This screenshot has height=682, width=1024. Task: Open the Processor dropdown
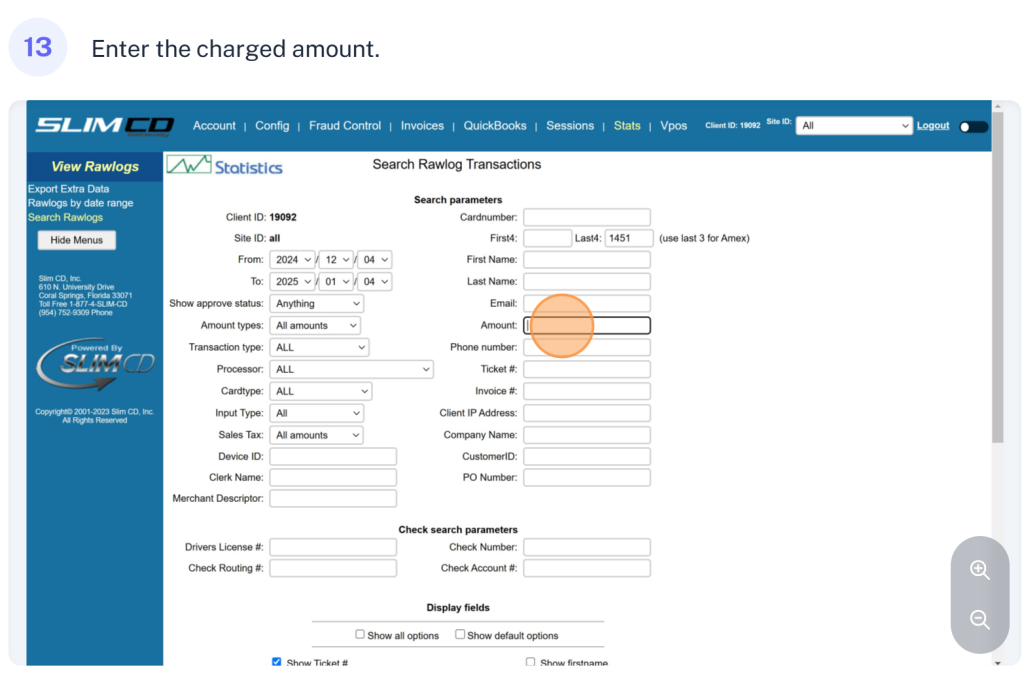(x=351, y=369)
